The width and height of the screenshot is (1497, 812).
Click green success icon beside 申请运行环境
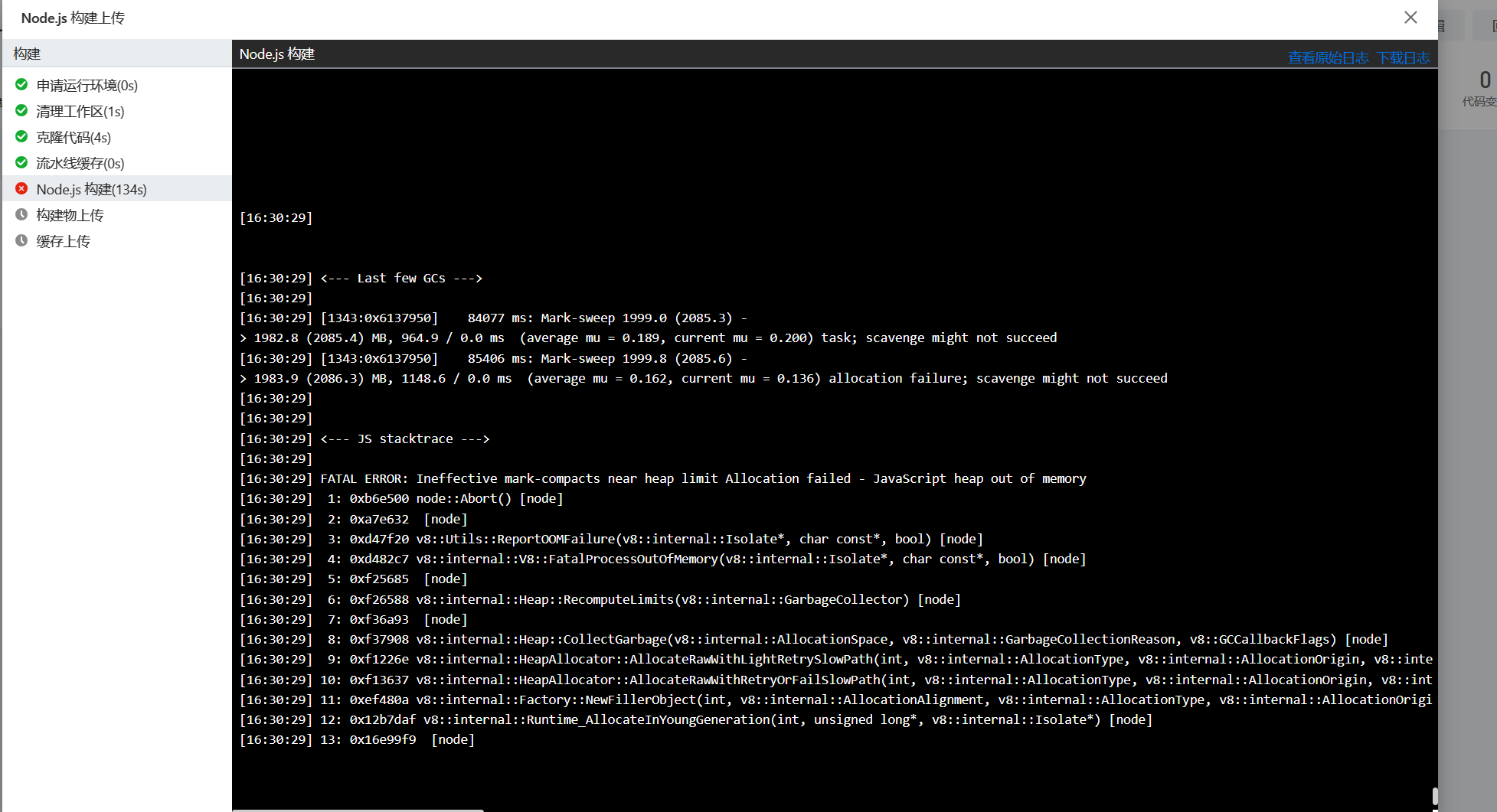[x=21, y=84]
